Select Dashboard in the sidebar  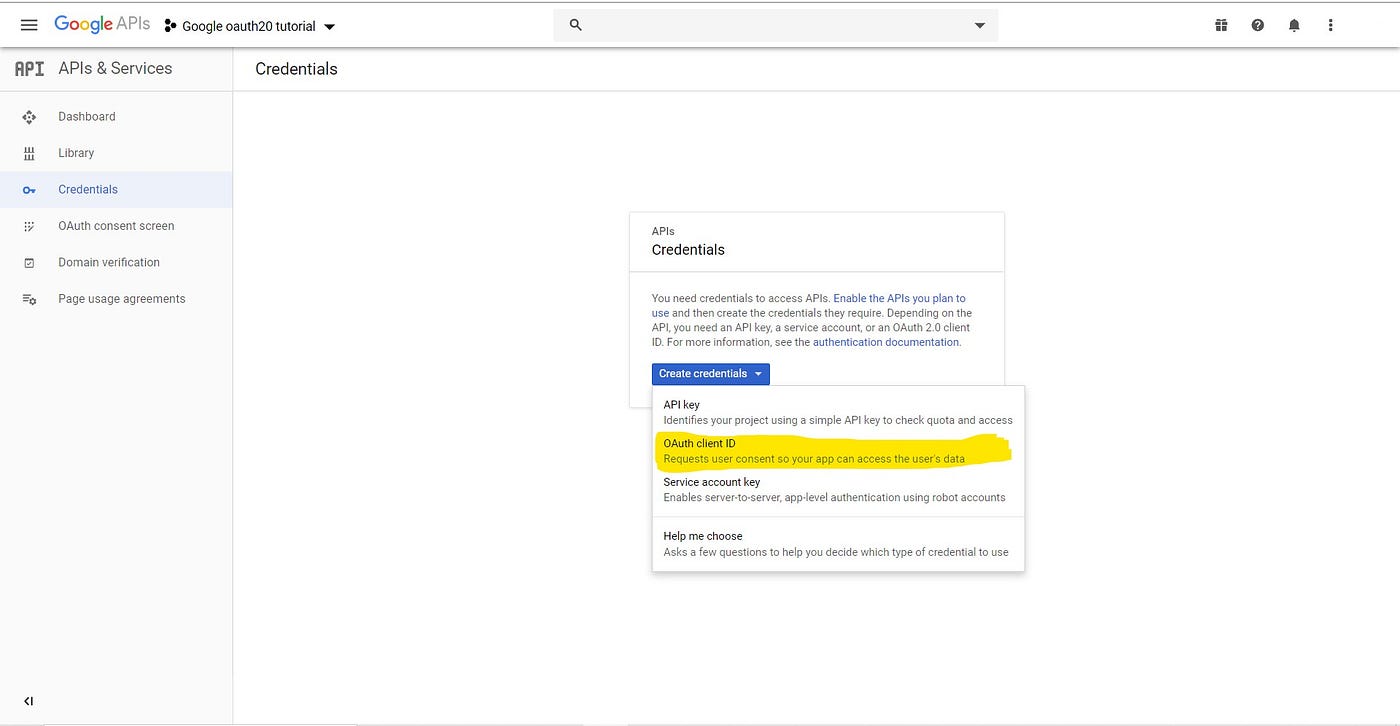[86, 116]
